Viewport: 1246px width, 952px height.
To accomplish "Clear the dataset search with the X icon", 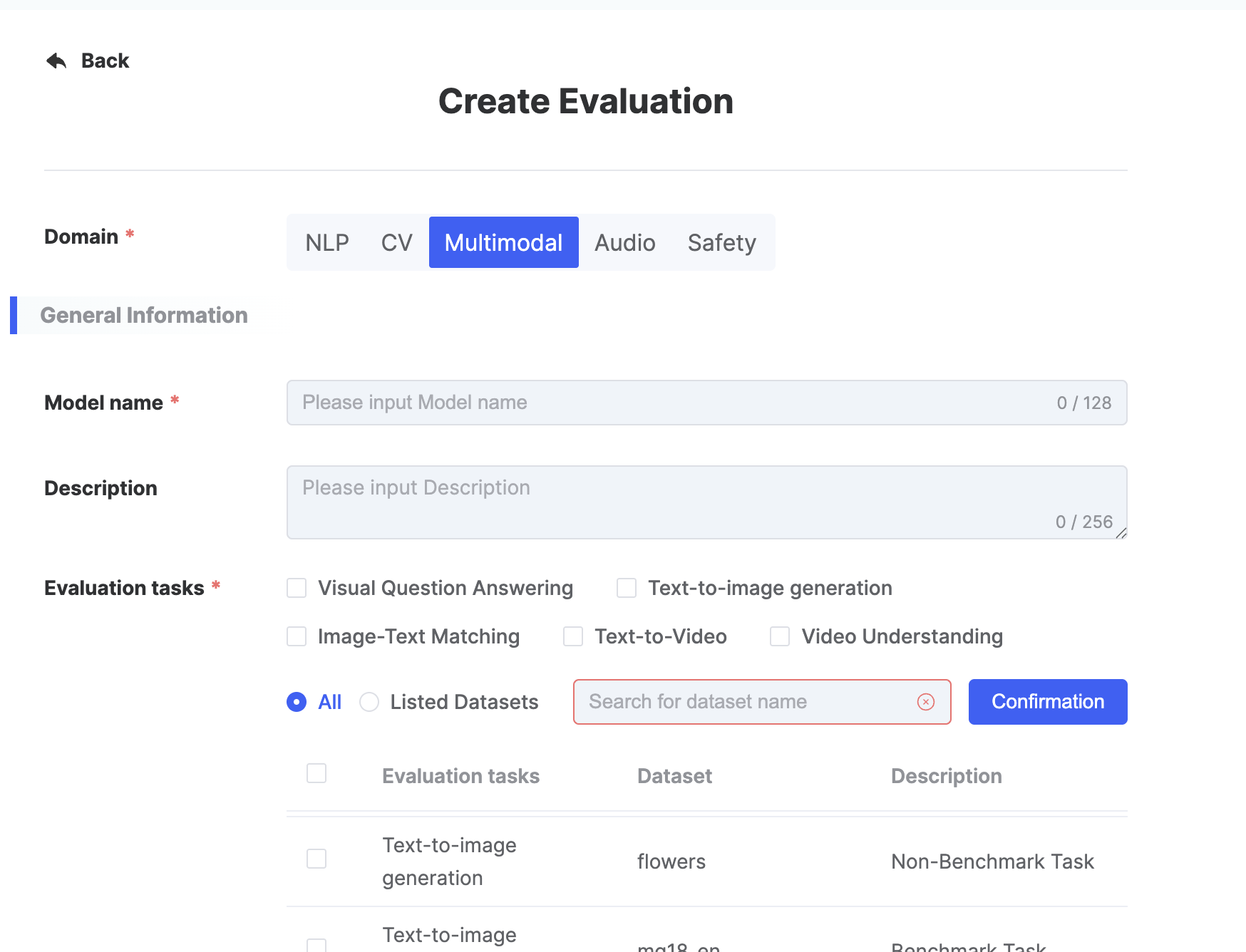I will (925, 702).
